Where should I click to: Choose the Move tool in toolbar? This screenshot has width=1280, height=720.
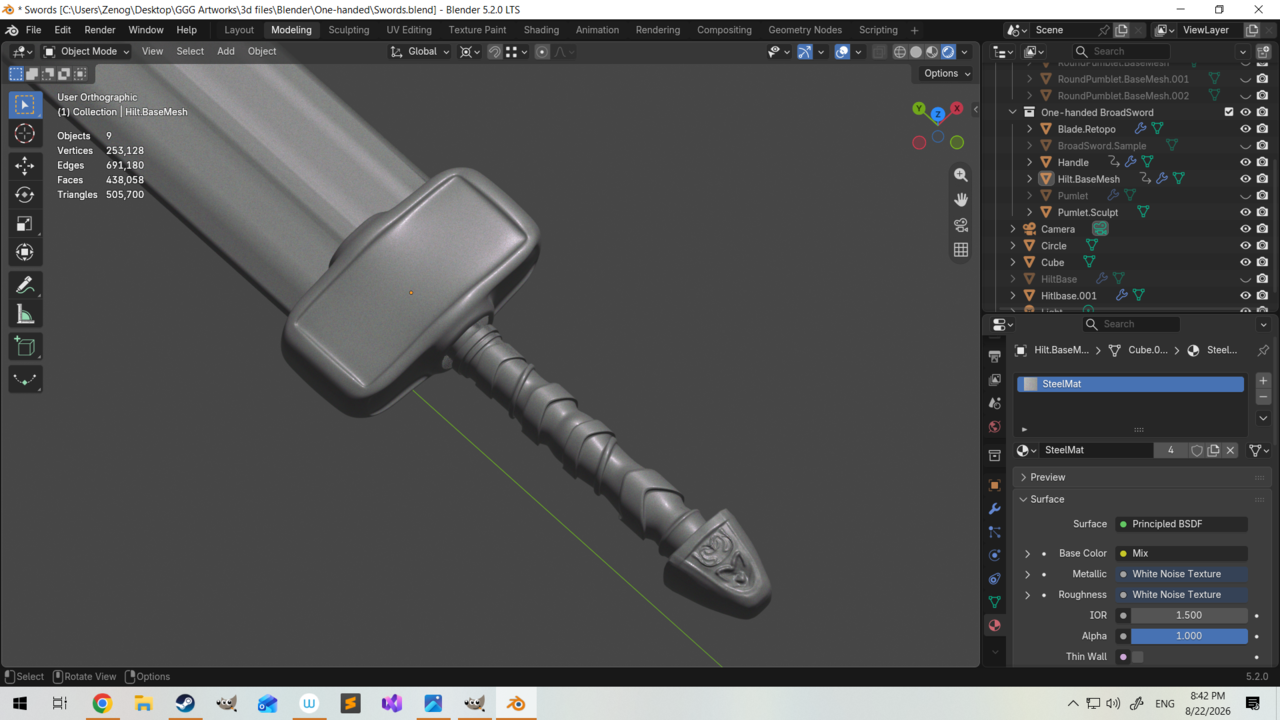25,165
